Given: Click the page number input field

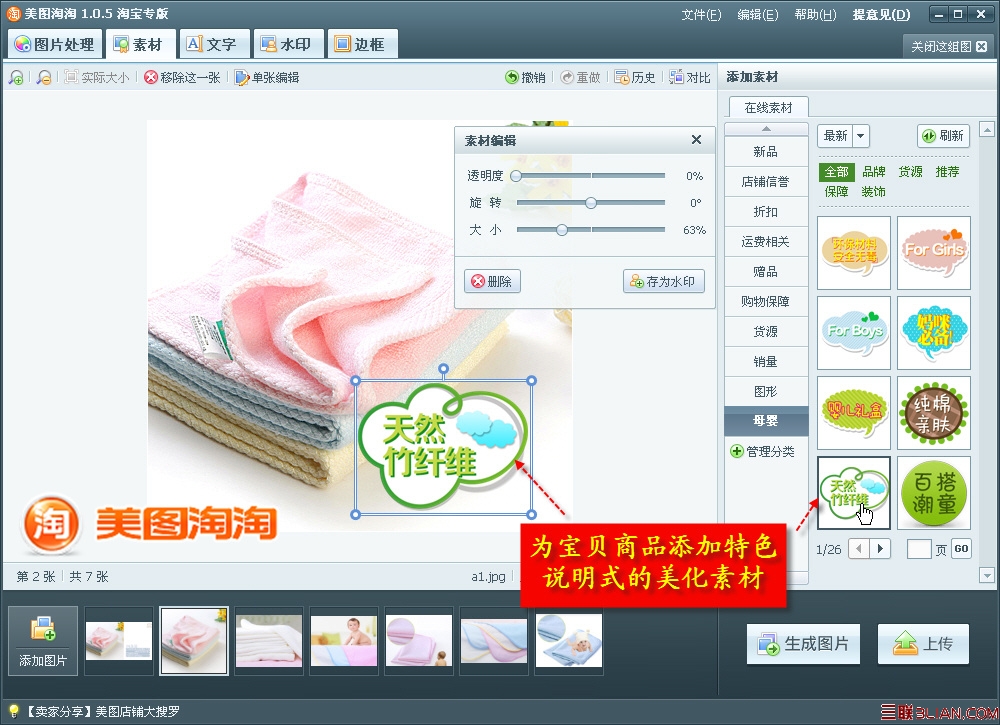Looking at the screenshot, I should point(919,548).
